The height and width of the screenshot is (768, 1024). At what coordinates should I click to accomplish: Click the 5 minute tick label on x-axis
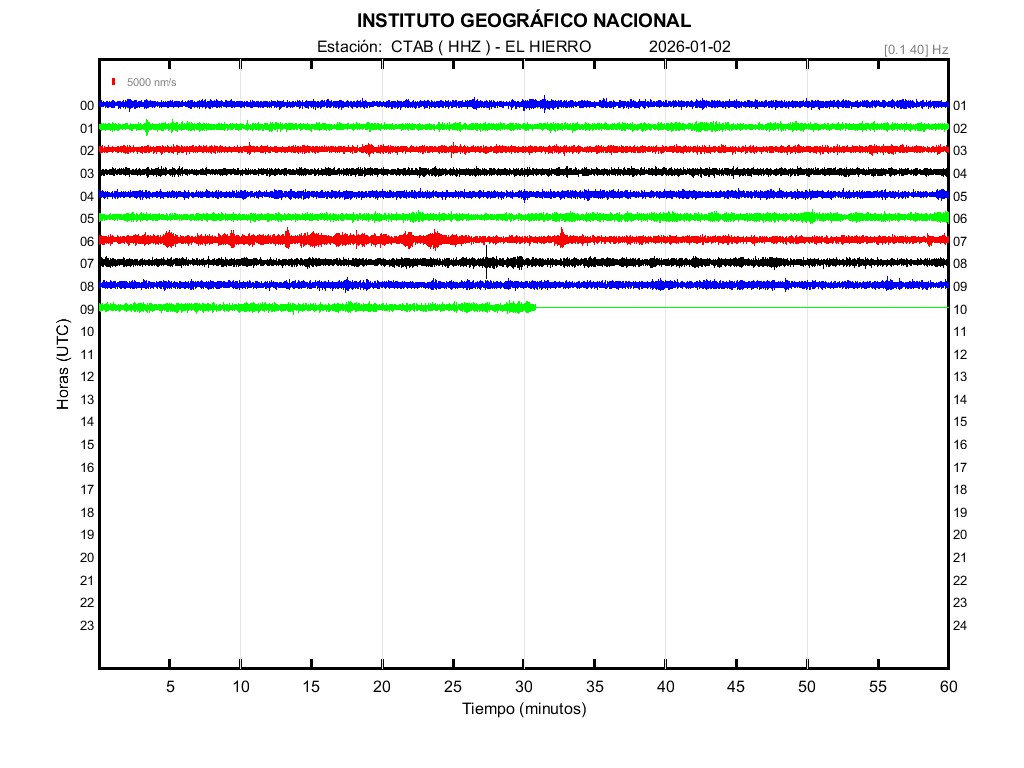(x=170, y=687)
